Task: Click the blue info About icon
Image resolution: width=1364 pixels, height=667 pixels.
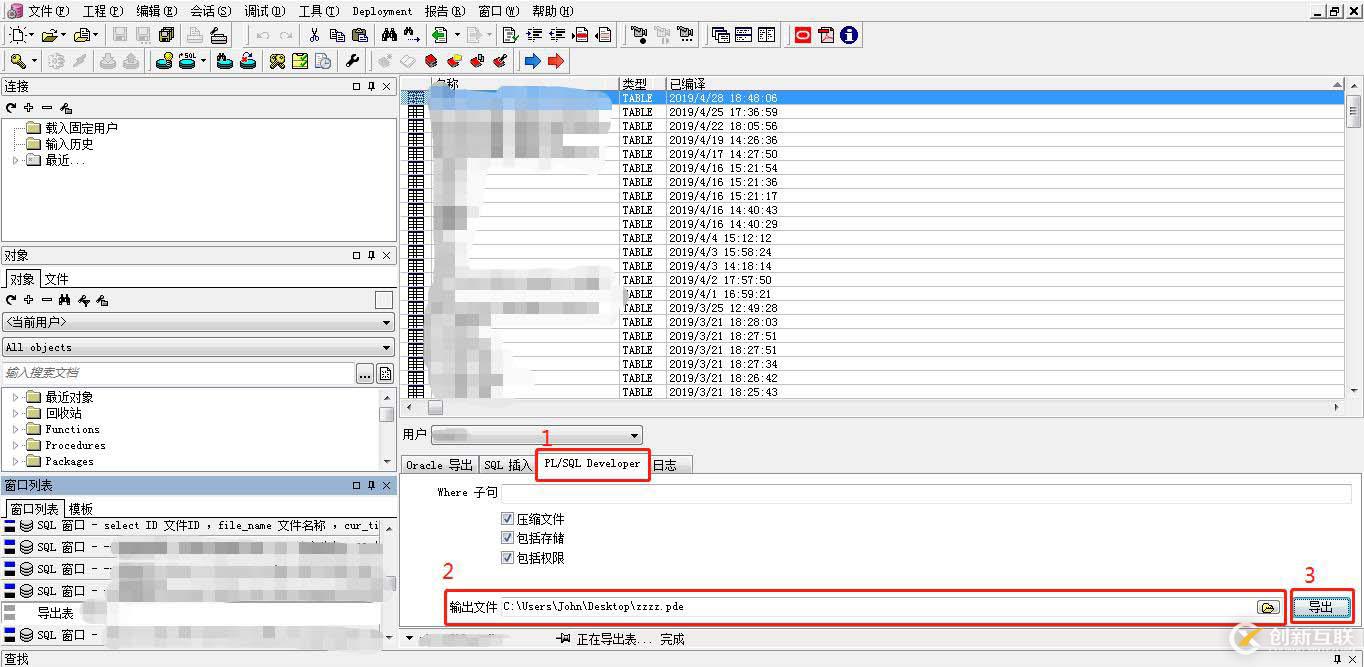Action: click(x=849, y=35)
